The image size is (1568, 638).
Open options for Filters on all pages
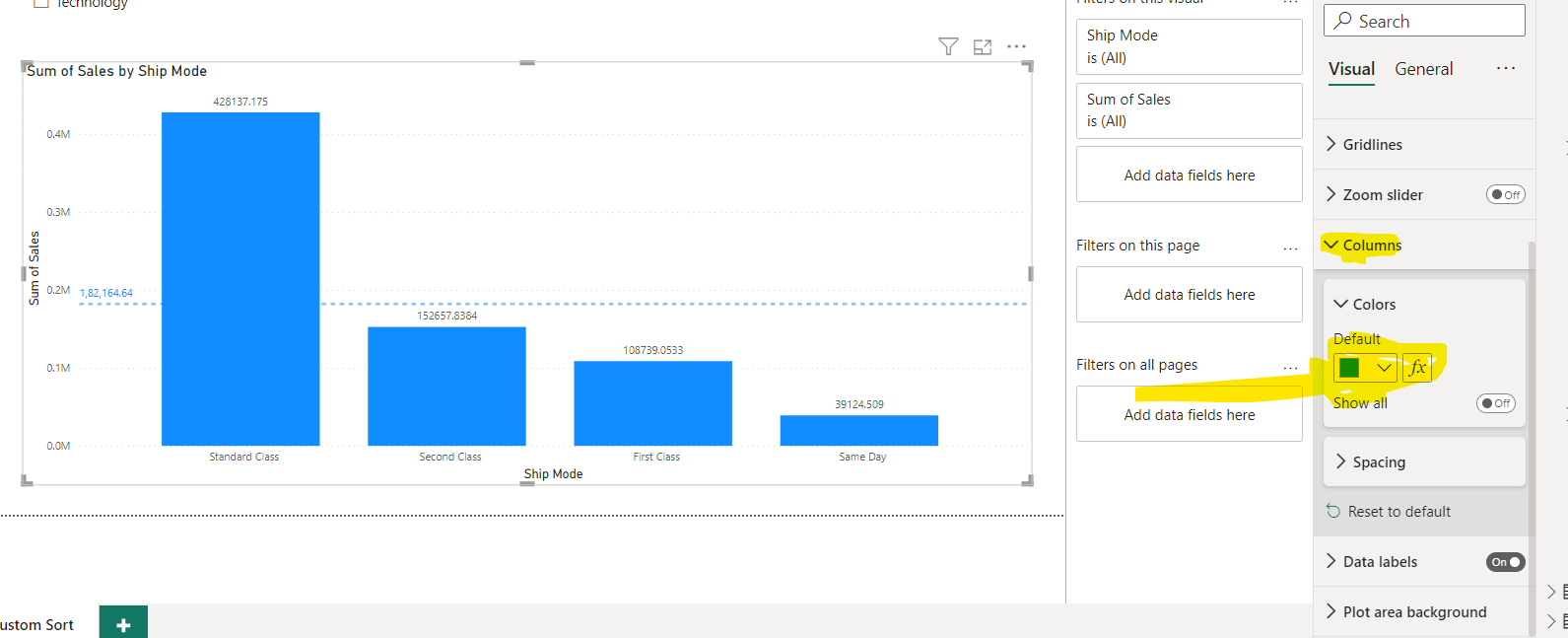(1290, 369)
